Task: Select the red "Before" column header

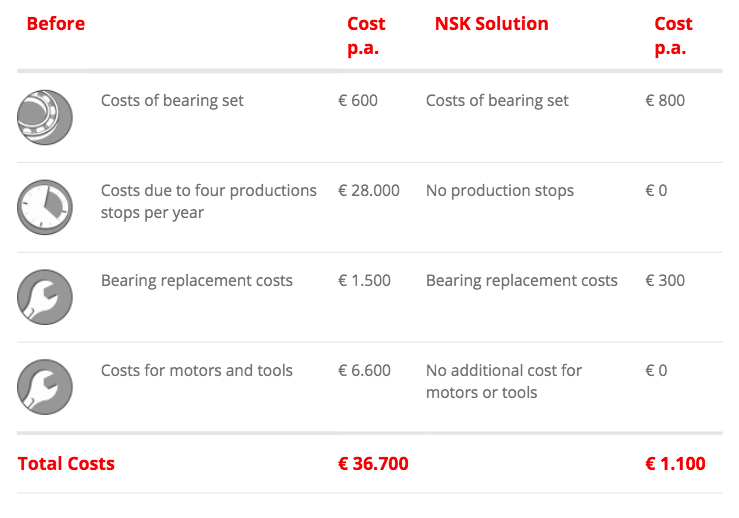Action: click(x=56, y=24)
